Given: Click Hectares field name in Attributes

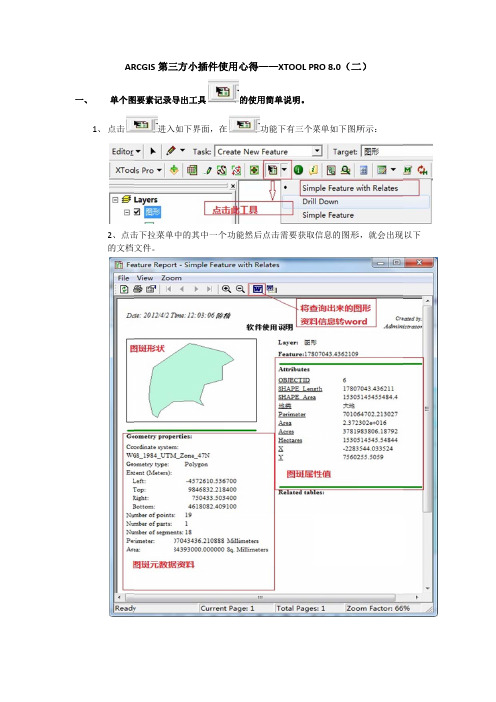Looking at the screenshot, I should (290, 440).
